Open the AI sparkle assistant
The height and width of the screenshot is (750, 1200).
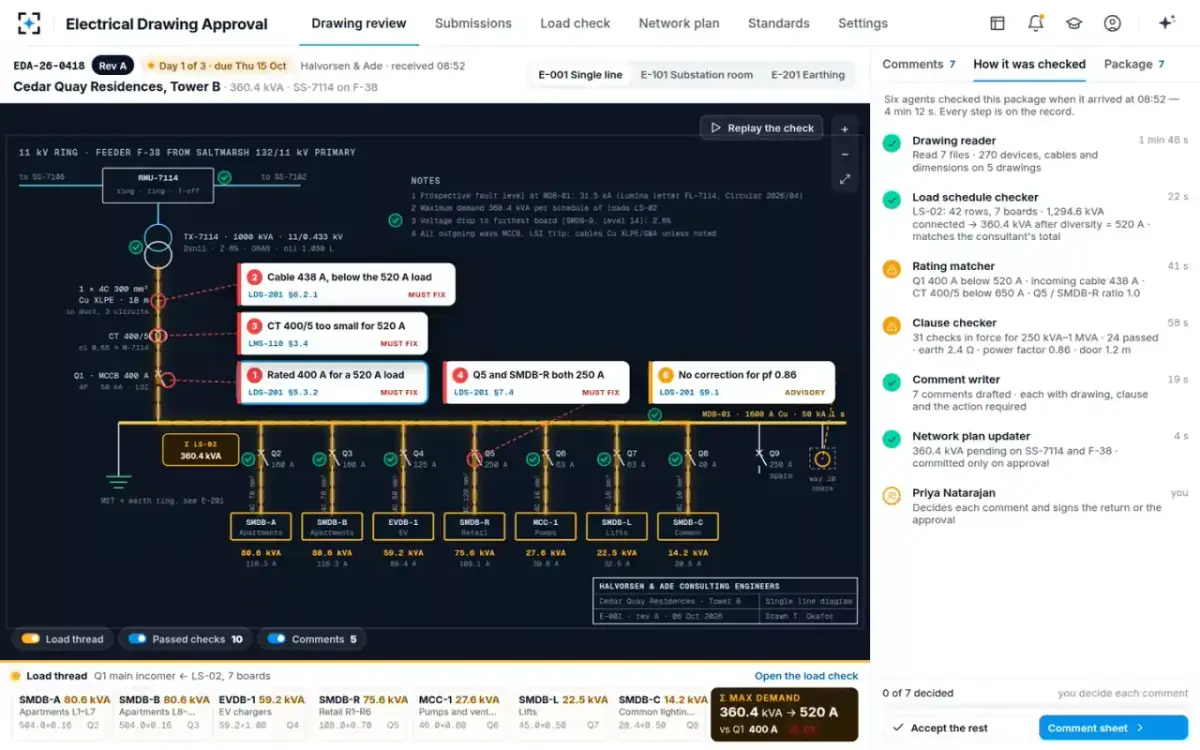(1166, 23)
